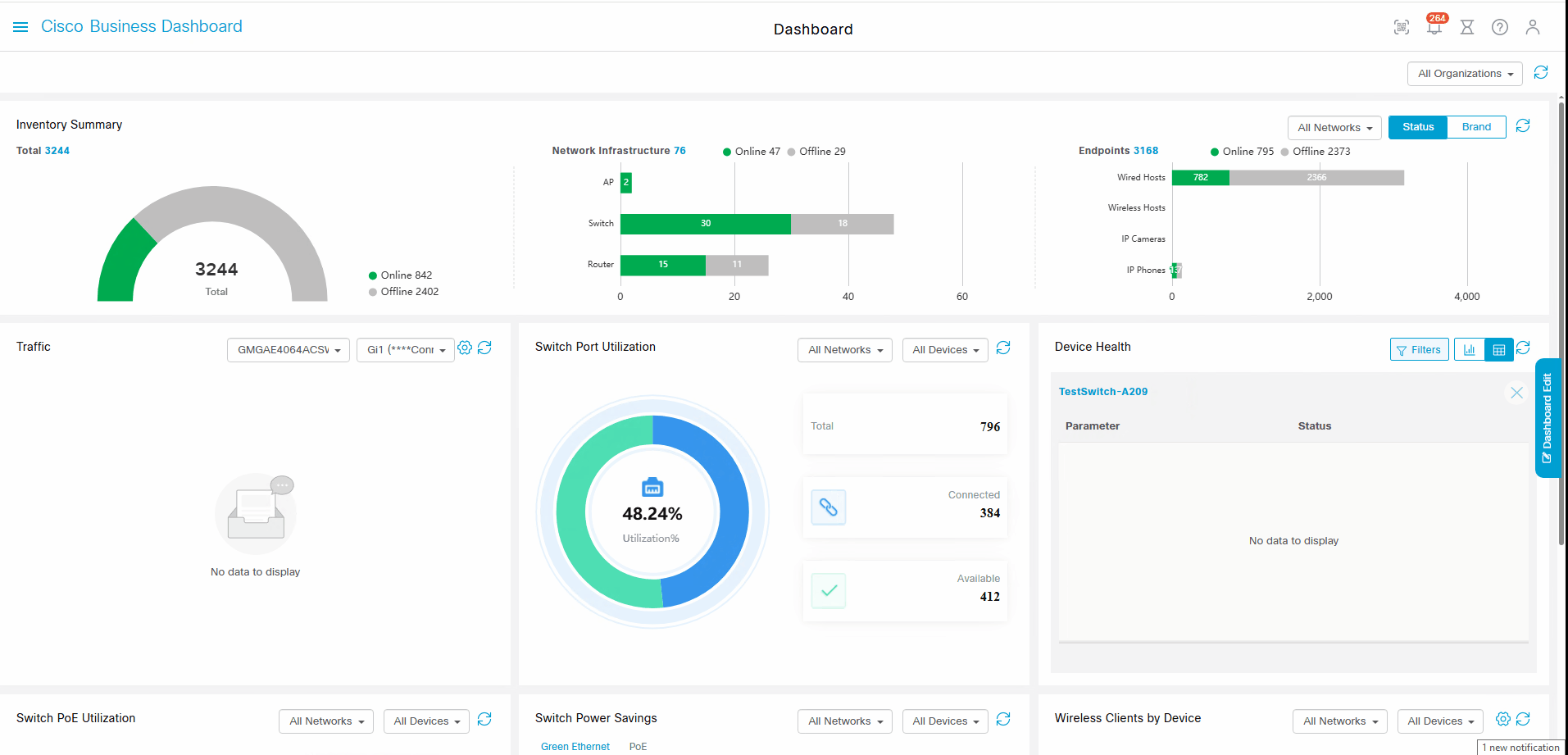Open Switch Power Savings All Devices dropdown
1568x755 pixels.
[945, 721]
